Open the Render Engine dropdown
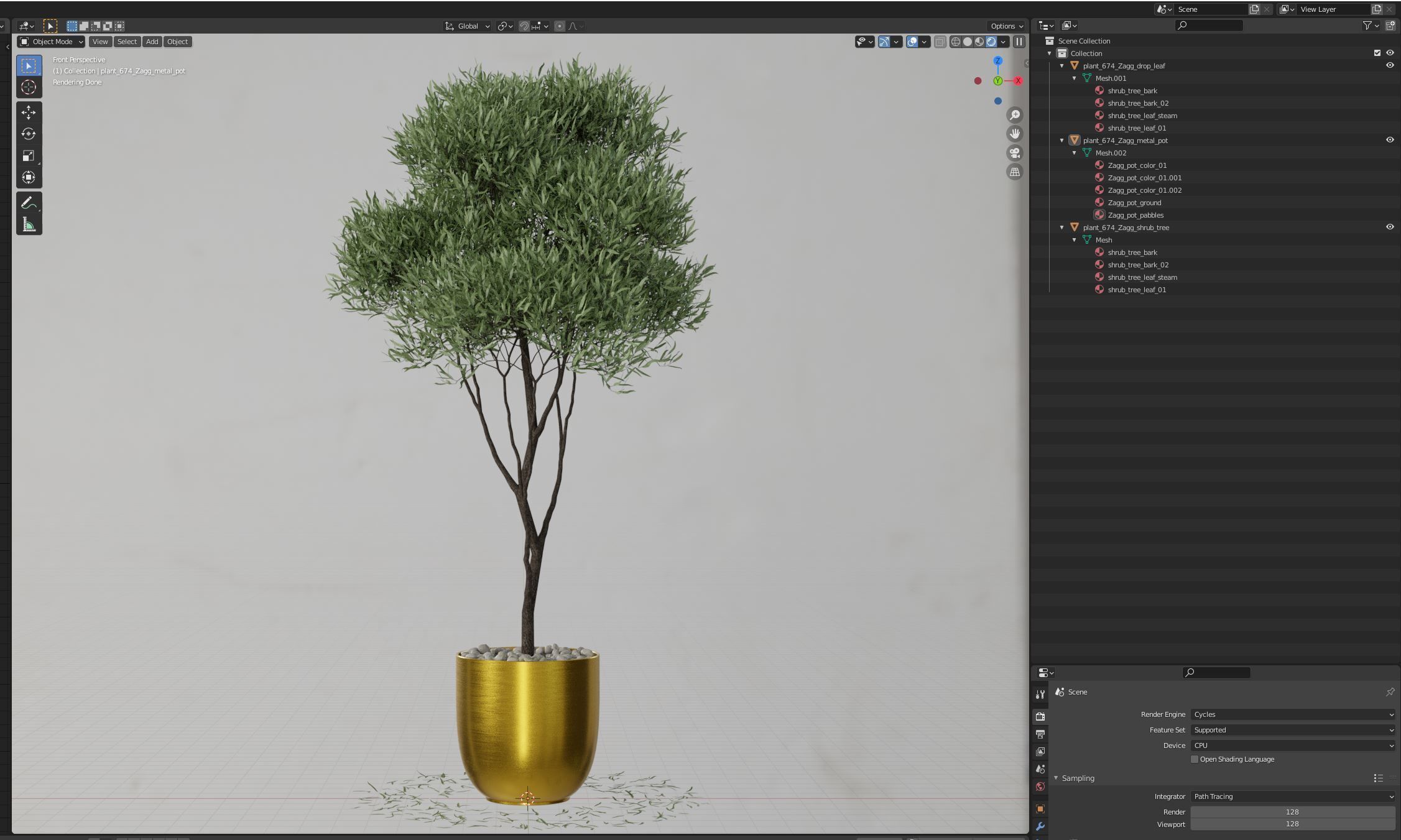 1292,714
